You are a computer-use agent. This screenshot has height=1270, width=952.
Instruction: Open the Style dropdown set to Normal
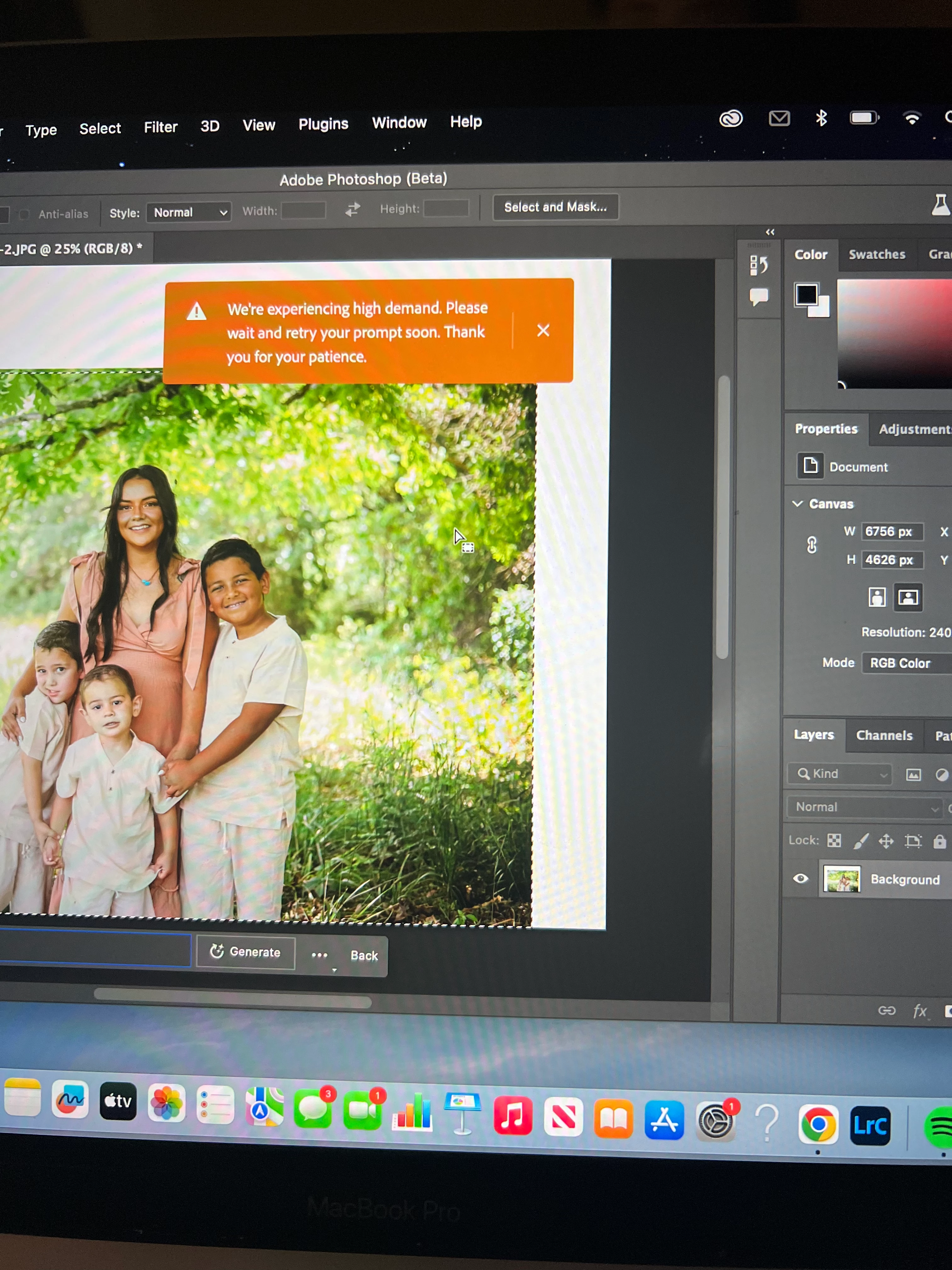(x=189, y=212)
